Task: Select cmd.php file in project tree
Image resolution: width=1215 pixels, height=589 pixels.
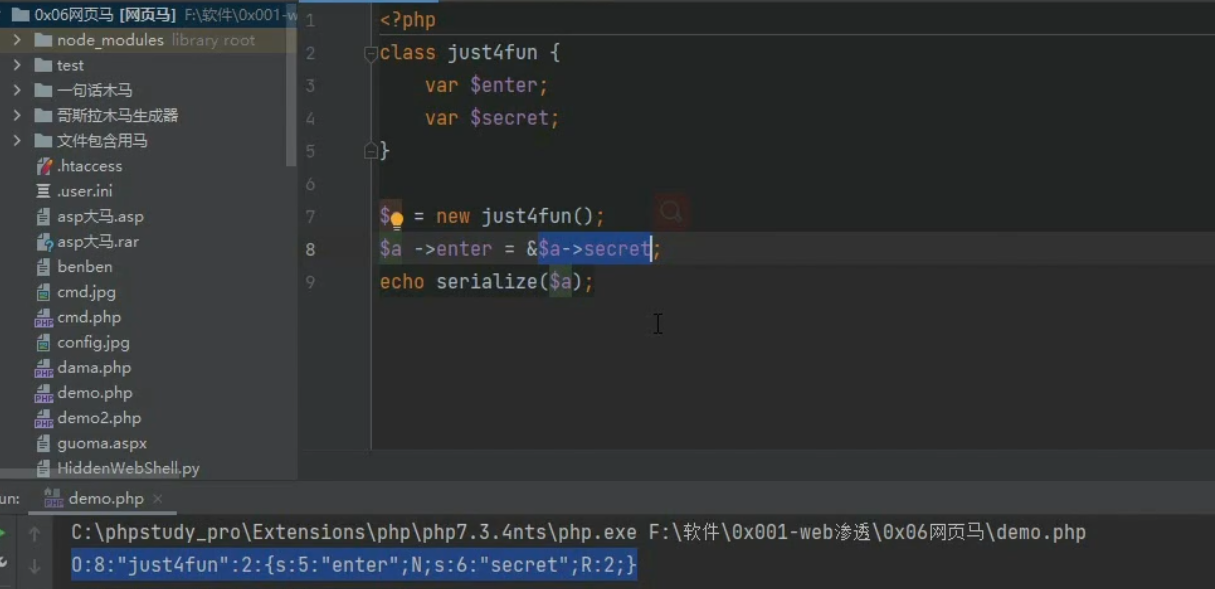Action: [88, 317]
